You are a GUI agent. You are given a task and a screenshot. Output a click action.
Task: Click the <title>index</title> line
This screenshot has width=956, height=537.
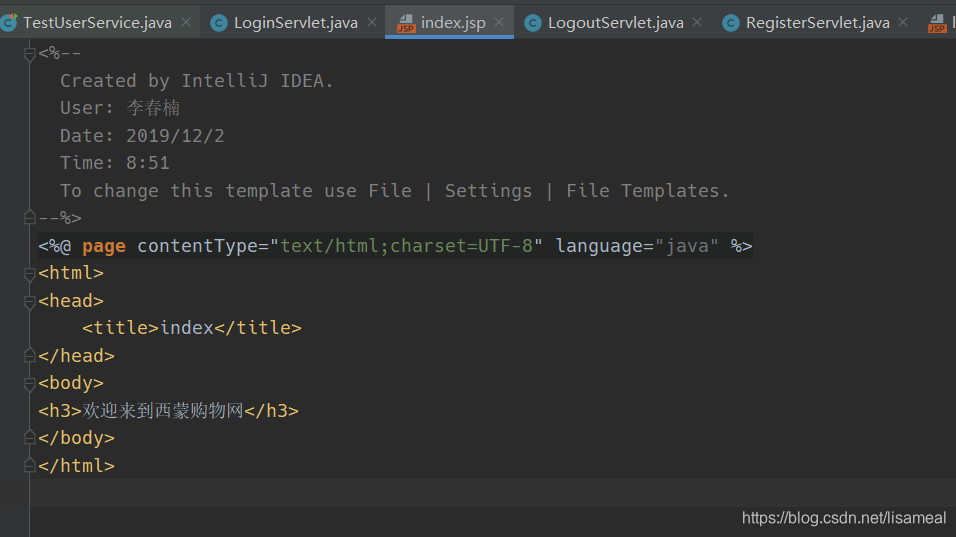pos(192,328)
